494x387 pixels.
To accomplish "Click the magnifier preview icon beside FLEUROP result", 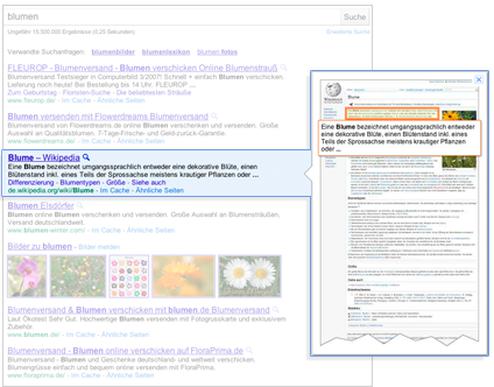I will pyautogui.click(x=284, y=68).
